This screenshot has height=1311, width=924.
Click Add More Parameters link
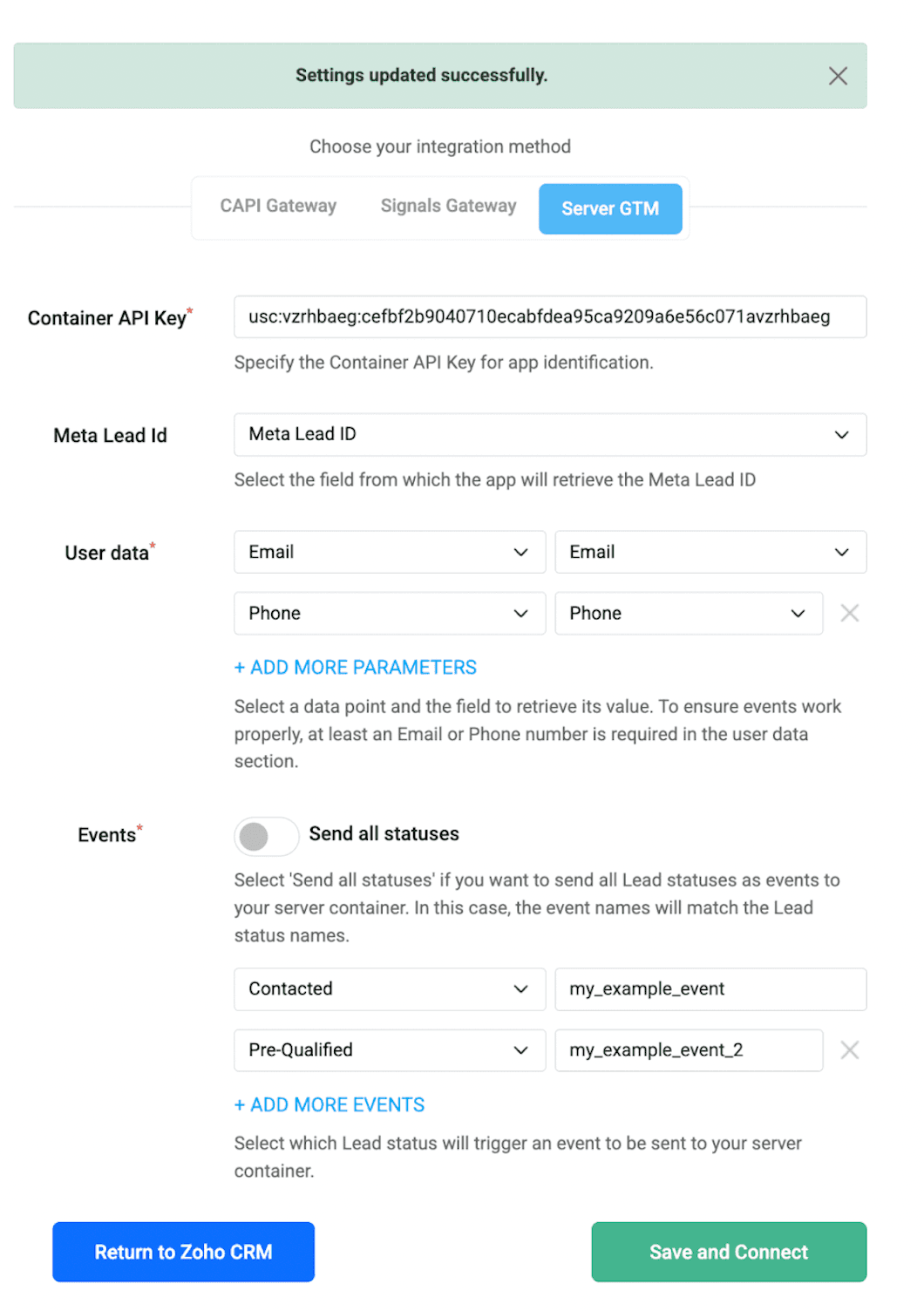pyautogui.click(x=355, y=668)
